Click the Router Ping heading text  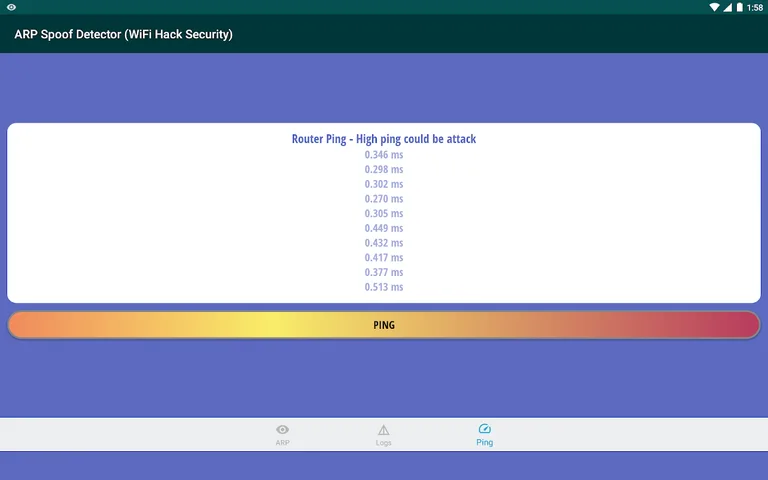pyautogui.click(x=384, y=139)
